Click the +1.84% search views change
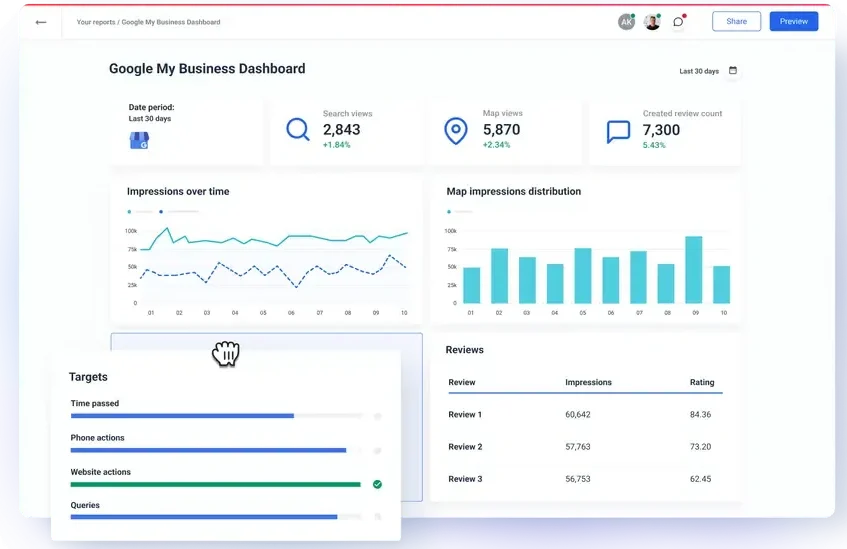Image resolution: width=847 pixels, height=549 pixels. coord(337,145)
